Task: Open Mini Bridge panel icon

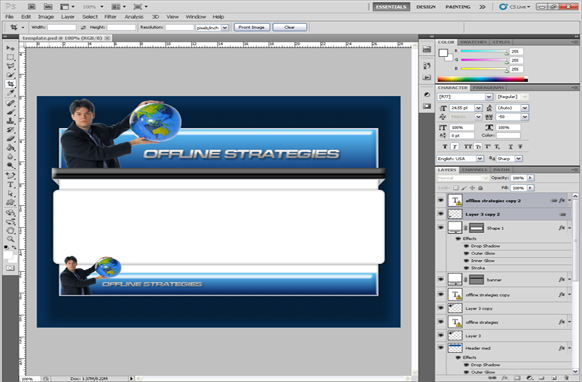Action: click(427, 49)
